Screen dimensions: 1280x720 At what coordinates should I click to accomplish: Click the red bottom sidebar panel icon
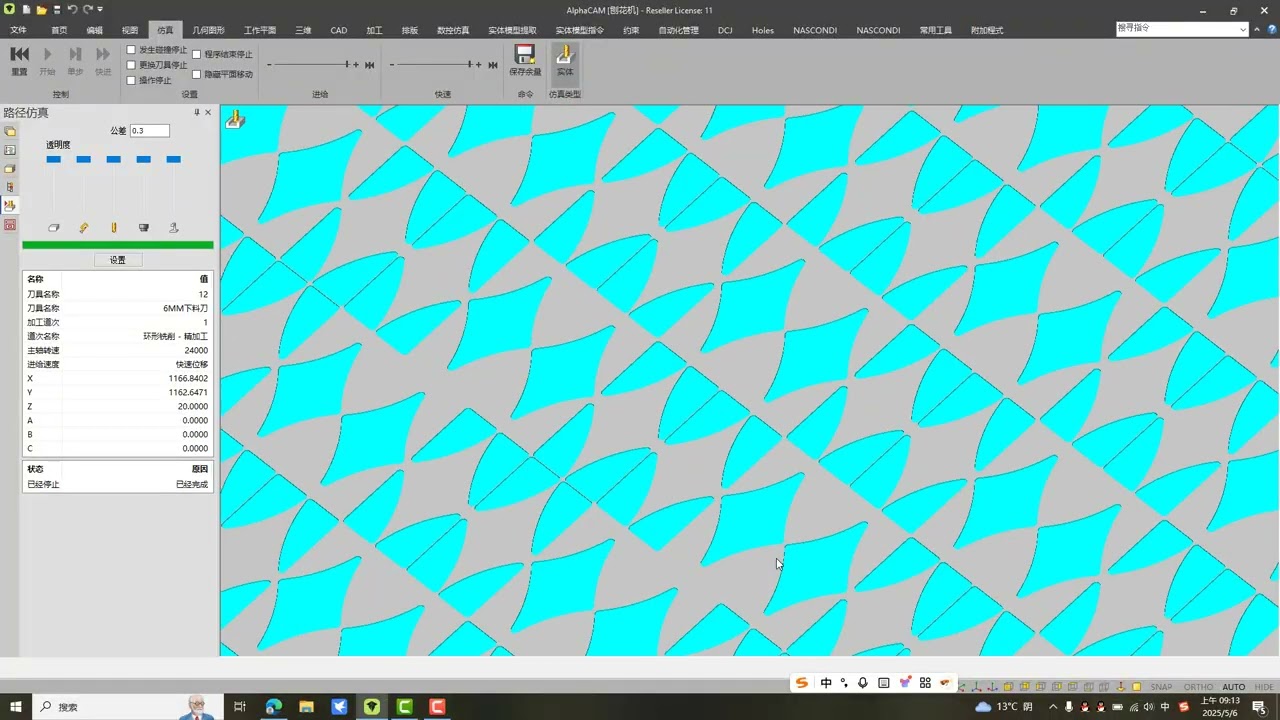(x=10, y=225)
